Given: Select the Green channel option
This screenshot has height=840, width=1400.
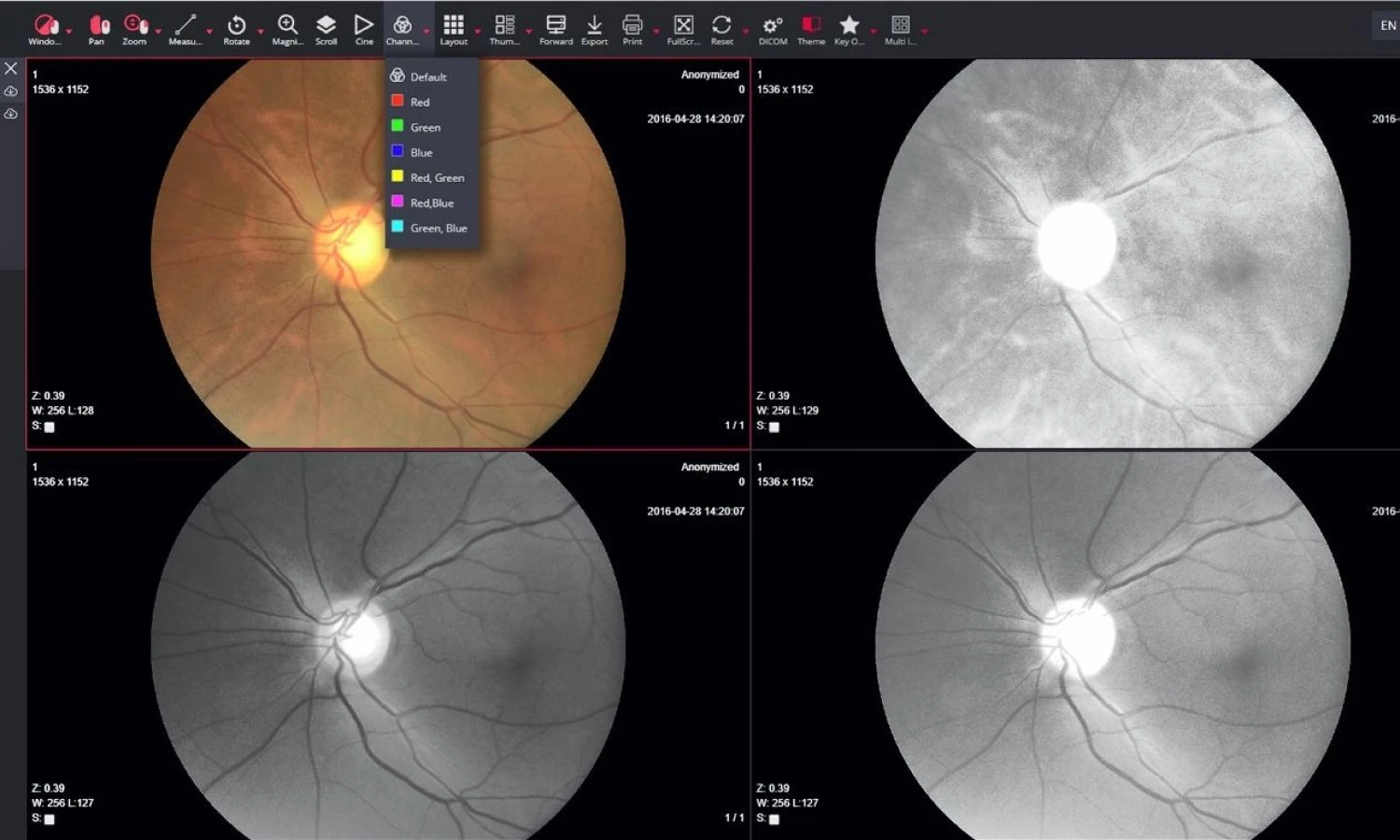Looking at the screenshot, I should point(432,127).
